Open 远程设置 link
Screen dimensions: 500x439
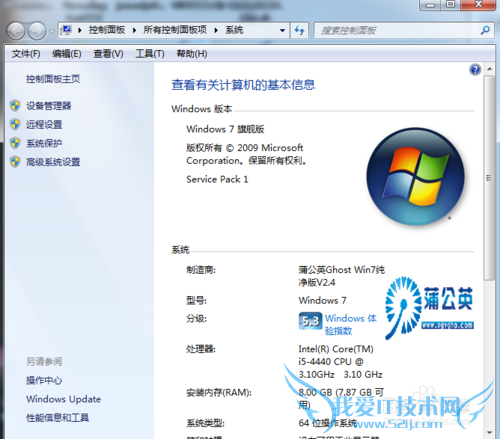[44, 125]
